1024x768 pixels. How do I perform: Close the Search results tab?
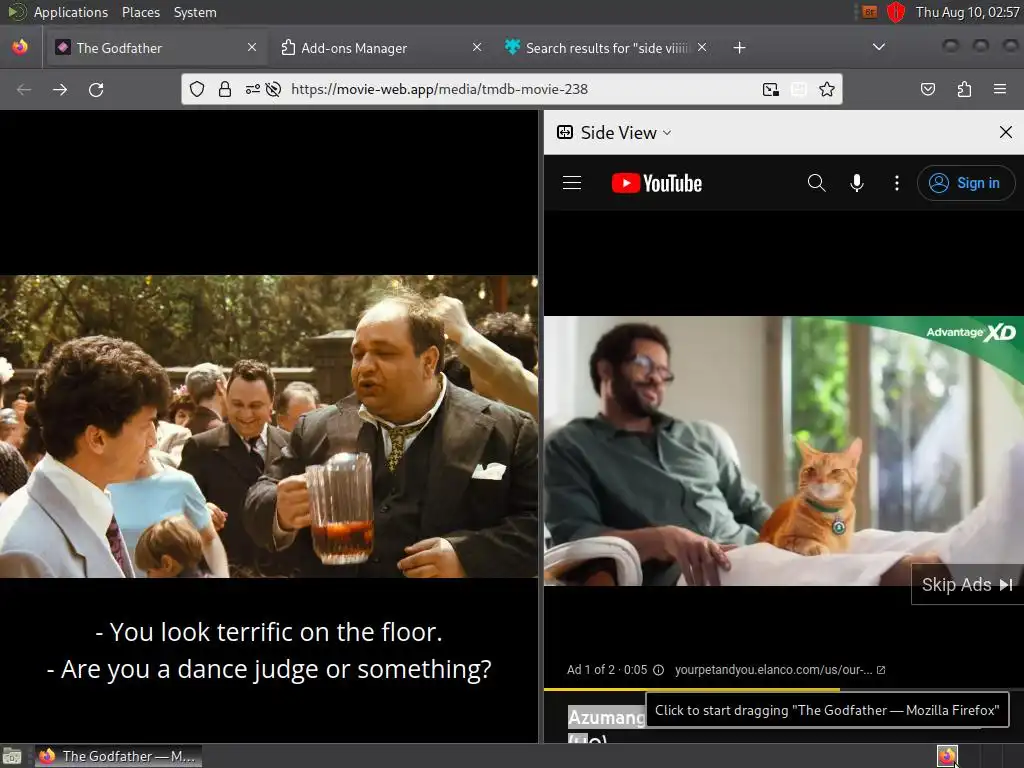pyautogui.click(x=702, y=47)
